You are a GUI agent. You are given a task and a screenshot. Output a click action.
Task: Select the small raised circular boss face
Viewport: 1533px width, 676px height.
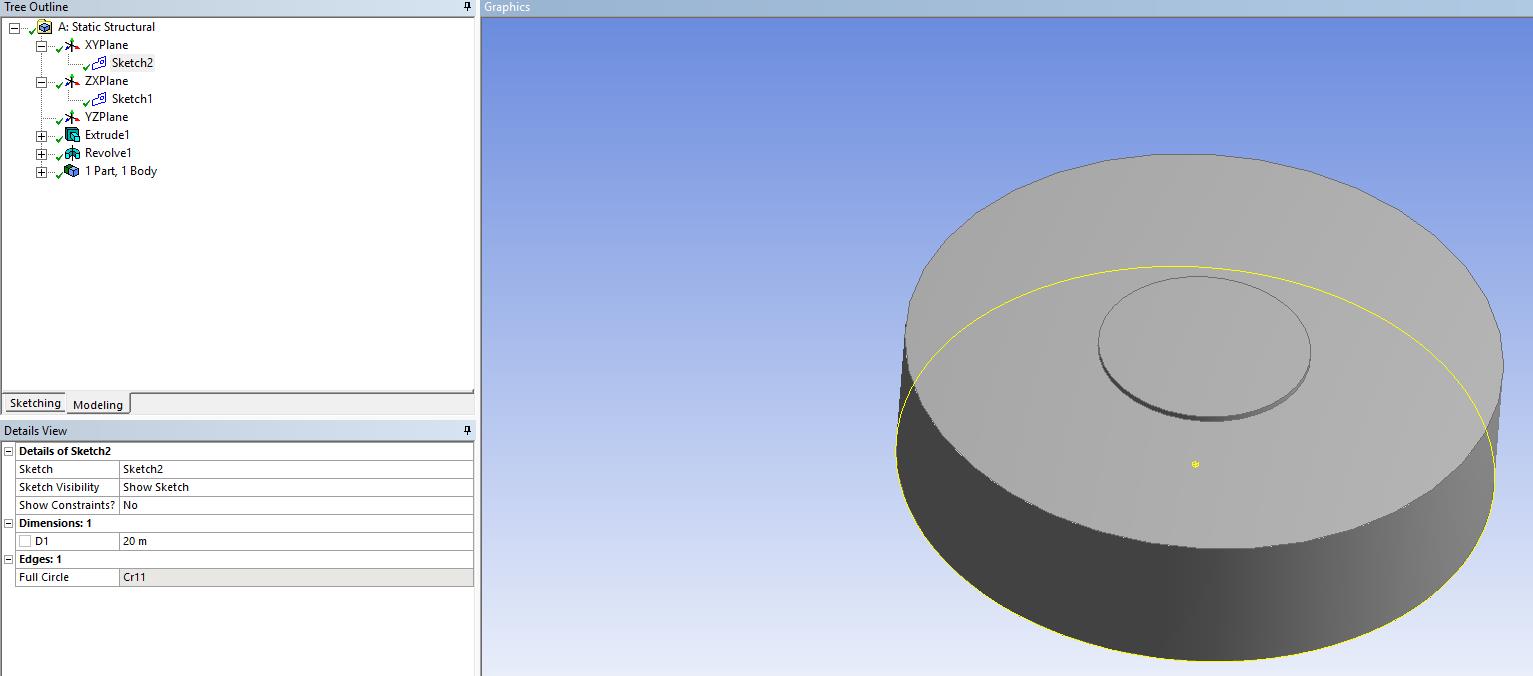[x=1204, y=345]
